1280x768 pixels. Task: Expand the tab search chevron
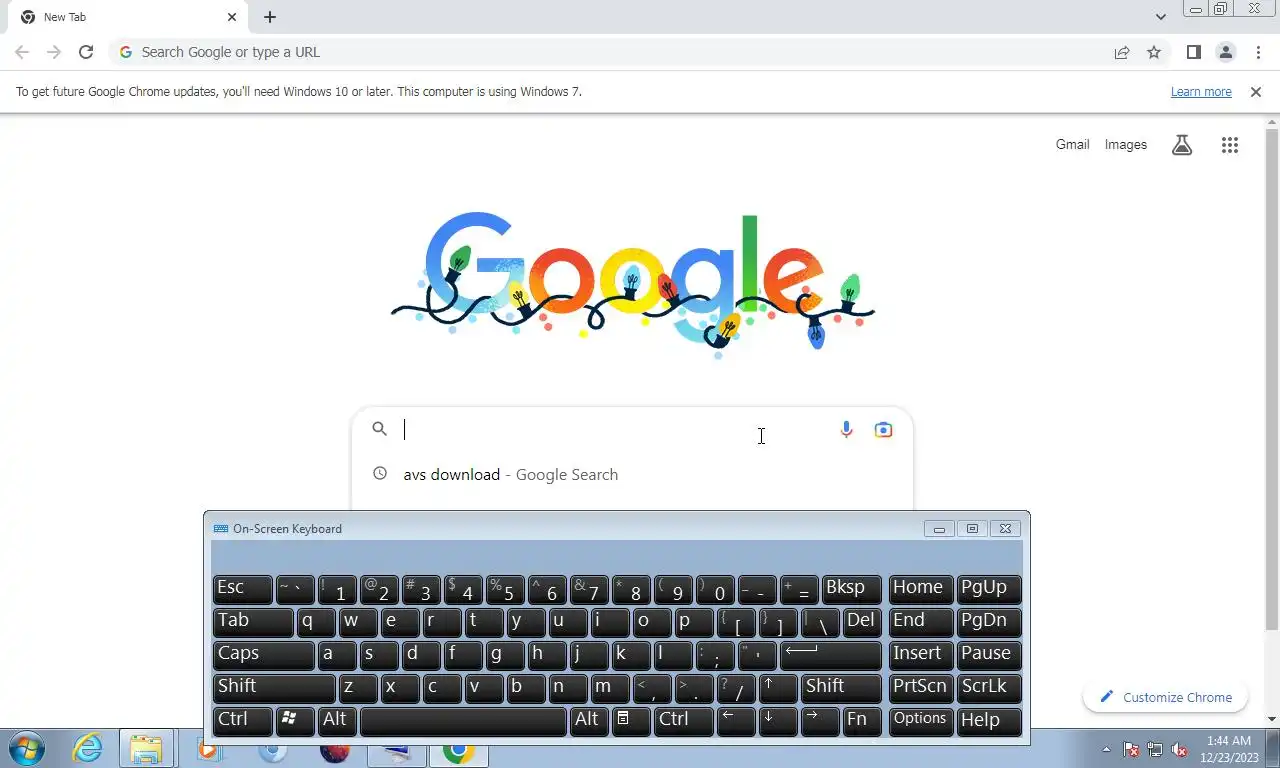click(x=1160, y=17)
